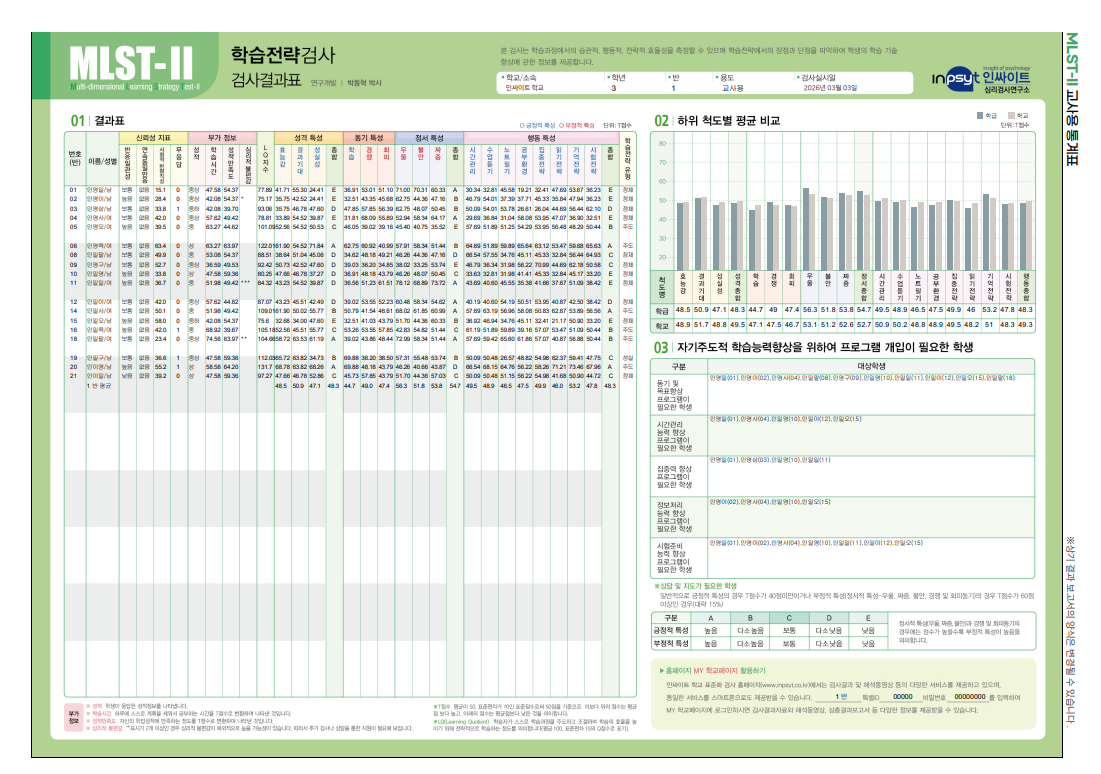Select student row 11 안일일/여
Image resolution: width=1101 pixels, height=774 pixels.
(350, 283)
